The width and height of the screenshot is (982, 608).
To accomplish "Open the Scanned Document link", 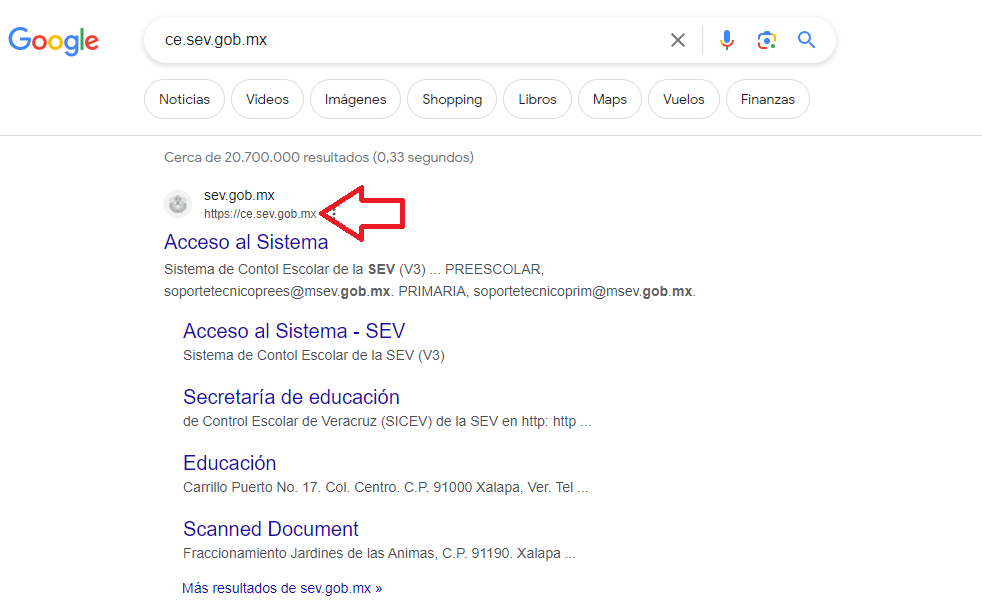I will pyautogui.click(x=271, y=529).
